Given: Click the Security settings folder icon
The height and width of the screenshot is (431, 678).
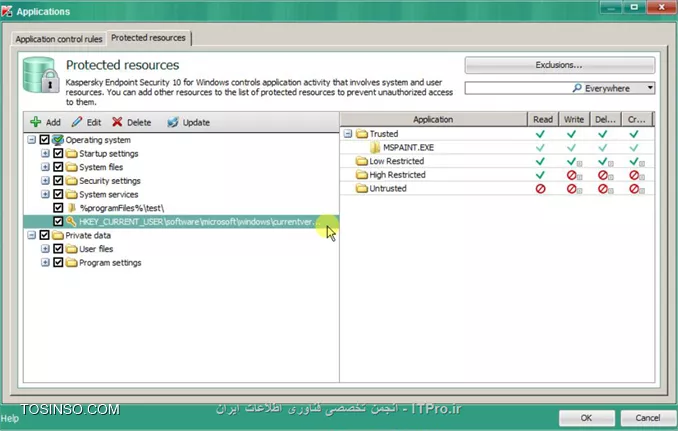Looking at the screenshot, I should click(72, 181).
